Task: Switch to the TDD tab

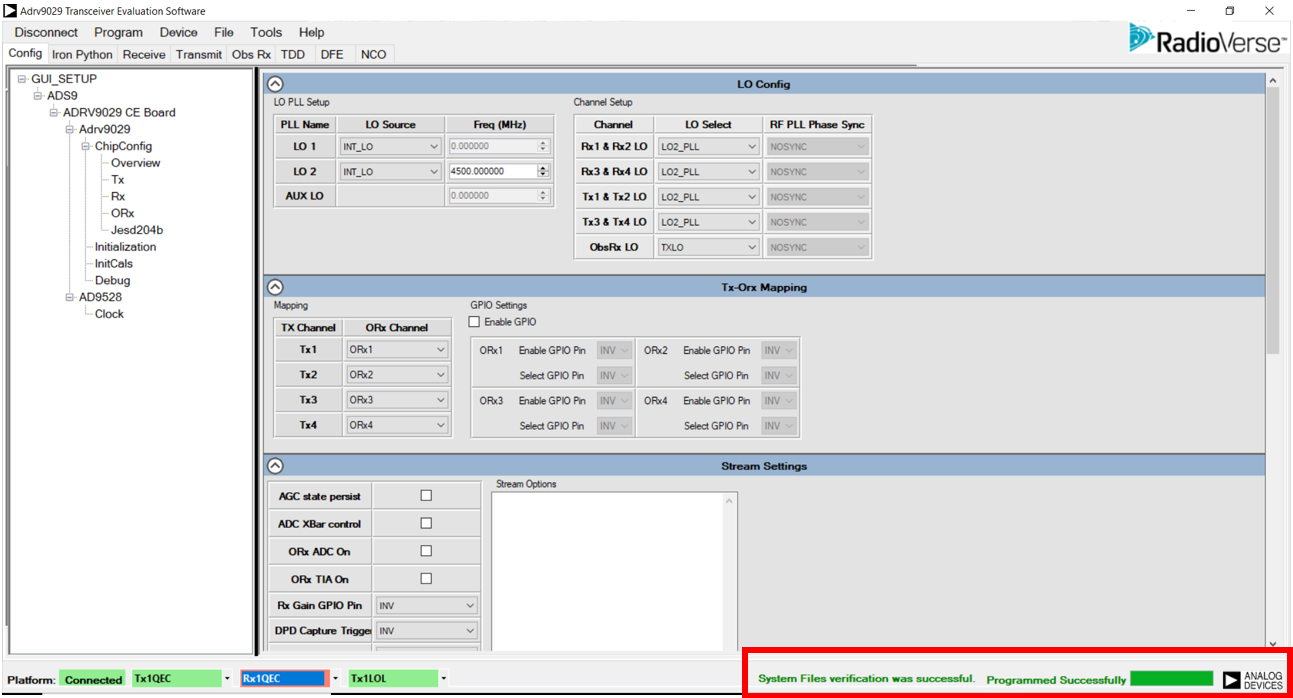Action: coord(293,54)
